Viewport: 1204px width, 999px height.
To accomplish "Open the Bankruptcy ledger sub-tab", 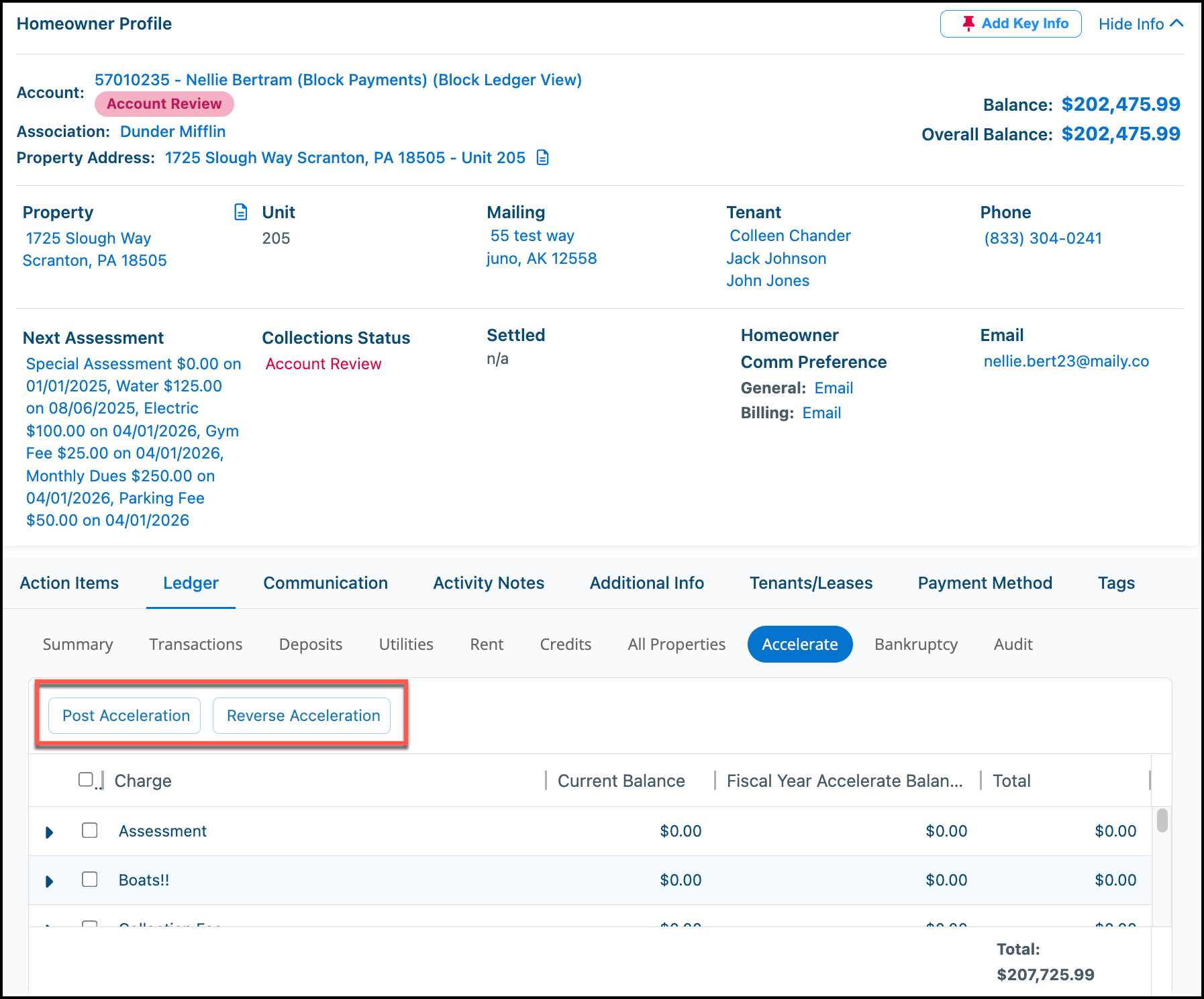I will 915,645.
